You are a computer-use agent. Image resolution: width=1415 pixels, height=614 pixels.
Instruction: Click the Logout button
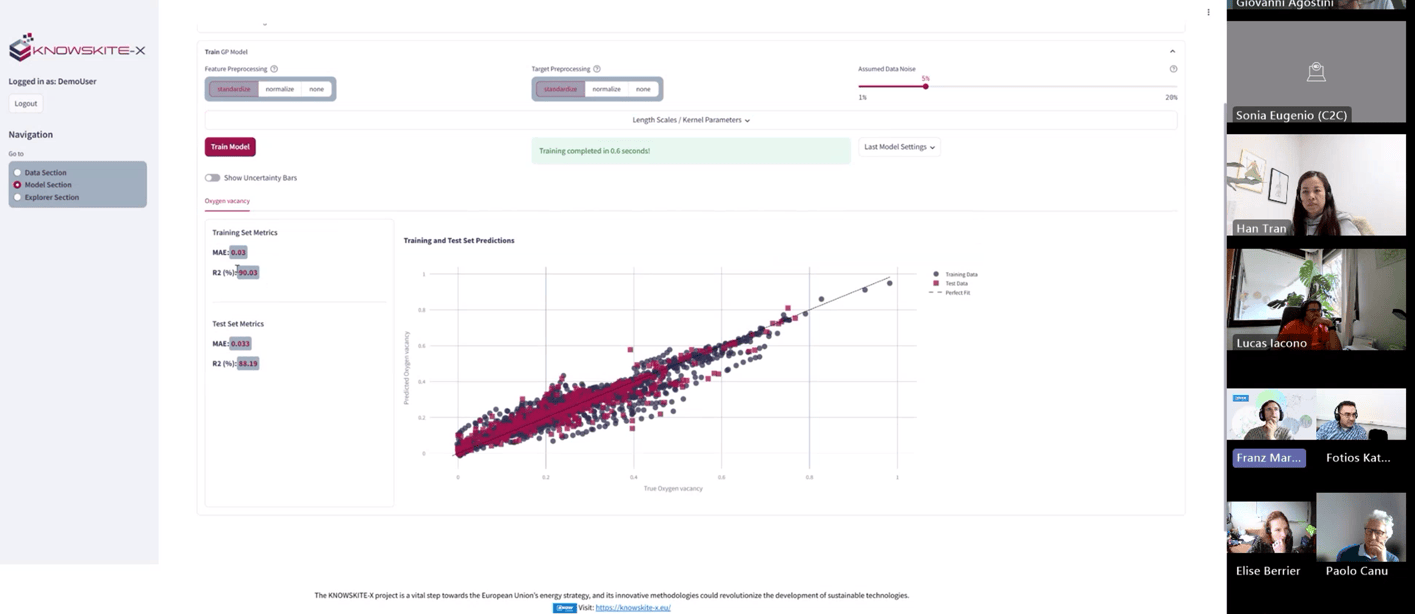point(26,104)
